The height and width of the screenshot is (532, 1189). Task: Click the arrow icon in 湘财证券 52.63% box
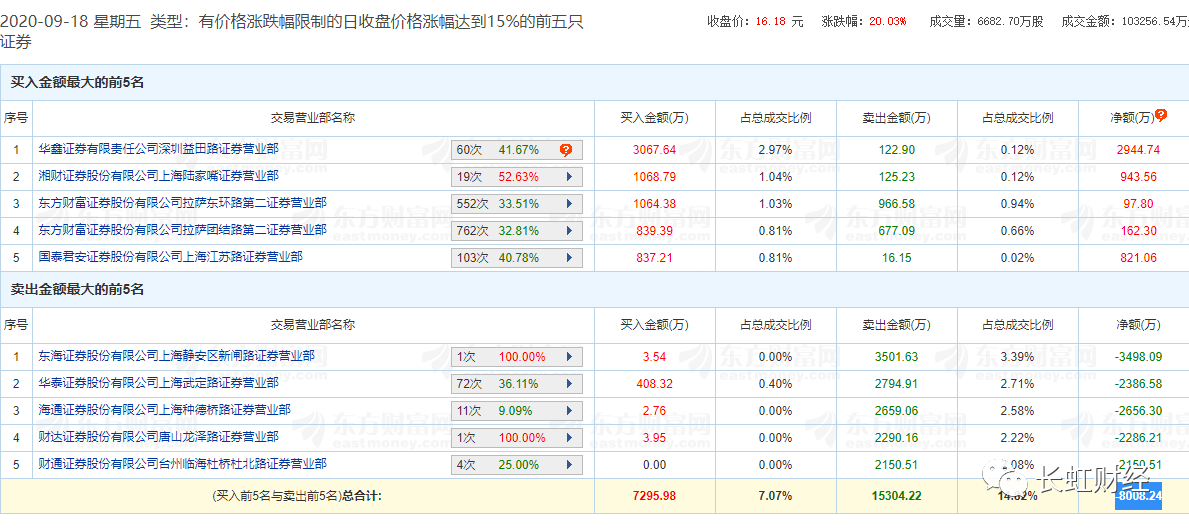pos(569,177)
